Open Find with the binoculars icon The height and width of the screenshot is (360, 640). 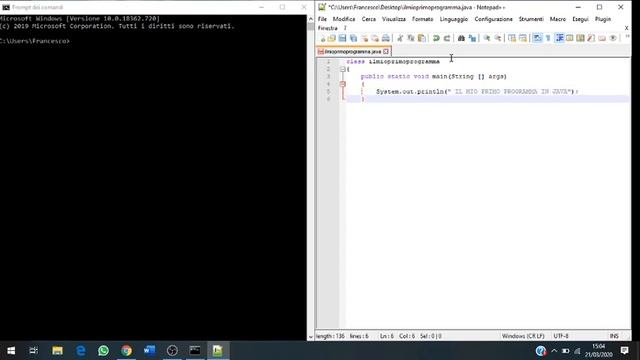pos(461,38)
